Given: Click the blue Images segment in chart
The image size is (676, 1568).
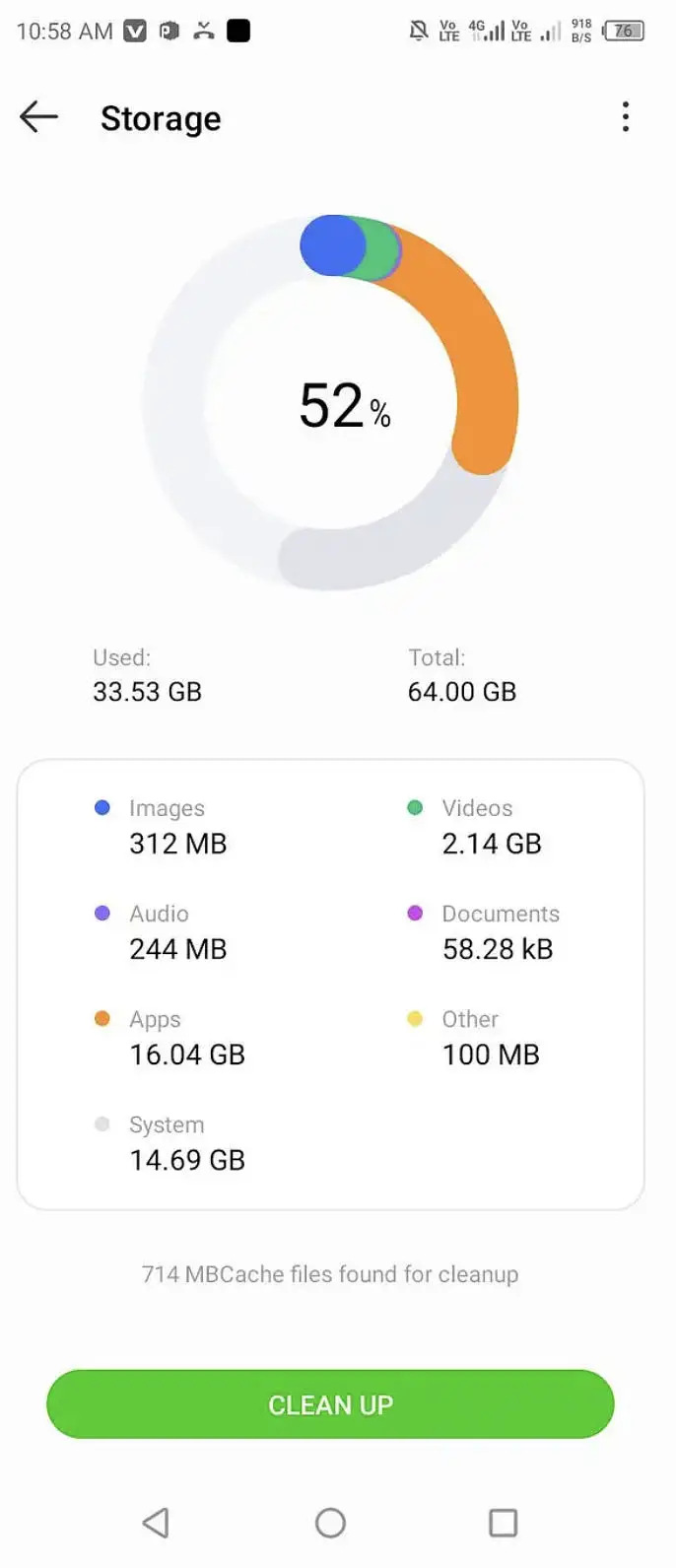Looking at the screenshot, I should pos(332,245).
